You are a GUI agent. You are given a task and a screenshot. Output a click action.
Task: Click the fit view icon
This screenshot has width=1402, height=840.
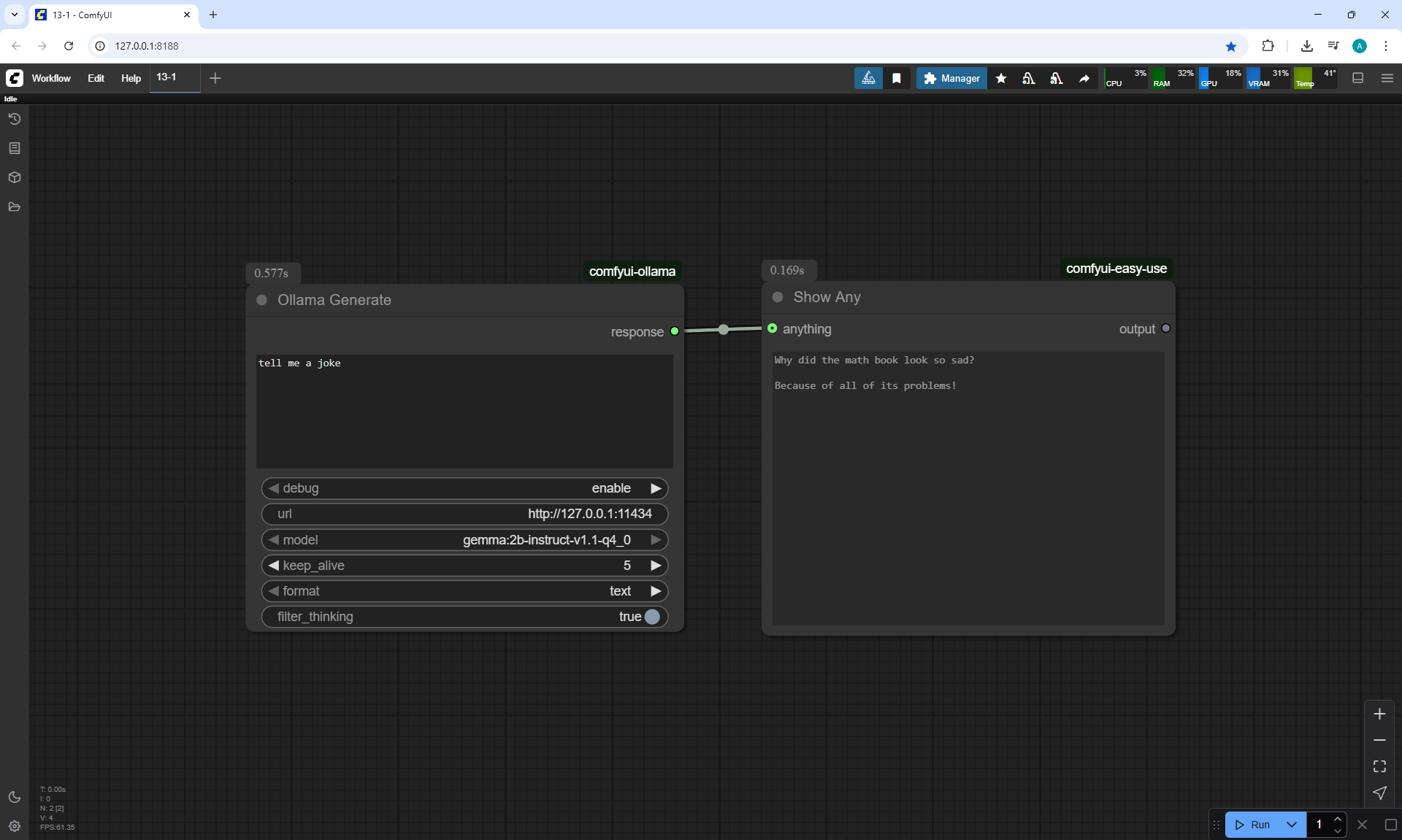(1379, 766)
